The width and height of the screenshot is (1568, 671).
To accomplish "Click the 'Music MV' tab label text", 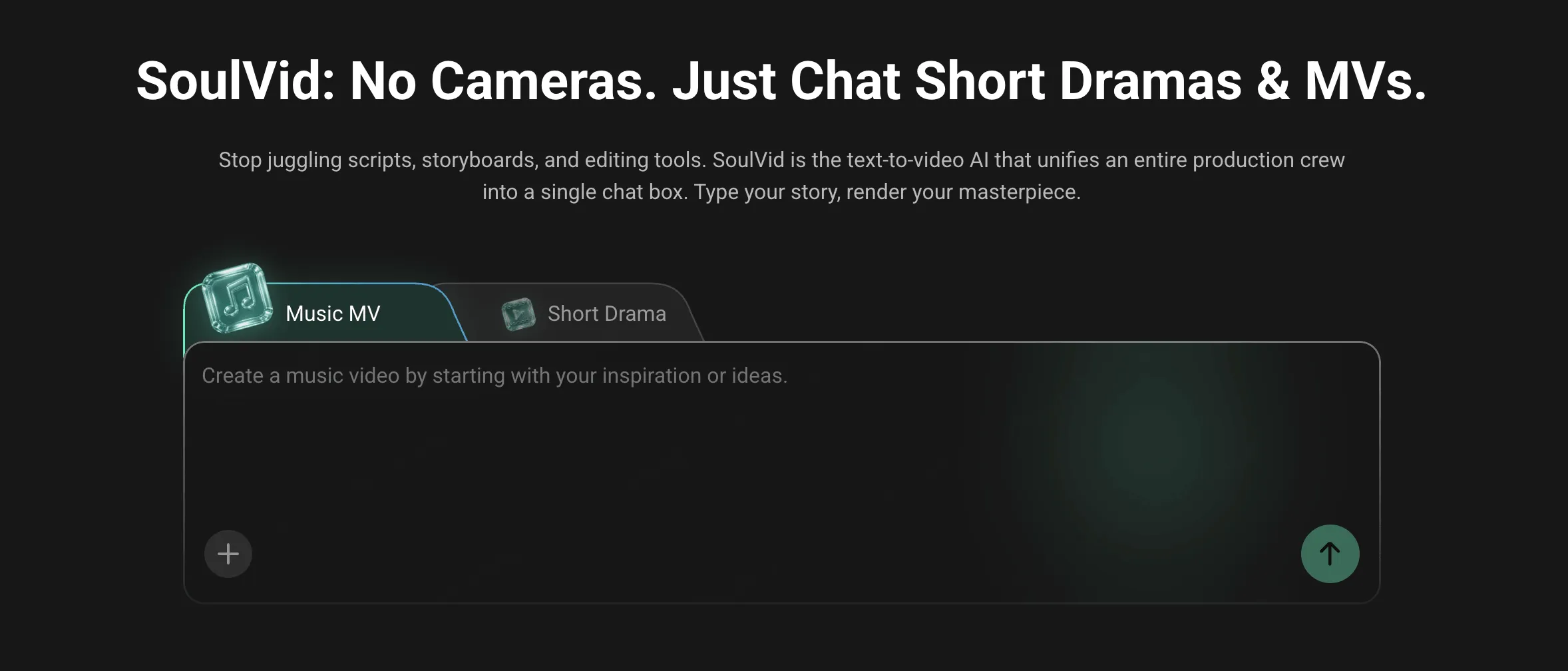I will pyautogui.click(x=333, y=314).
